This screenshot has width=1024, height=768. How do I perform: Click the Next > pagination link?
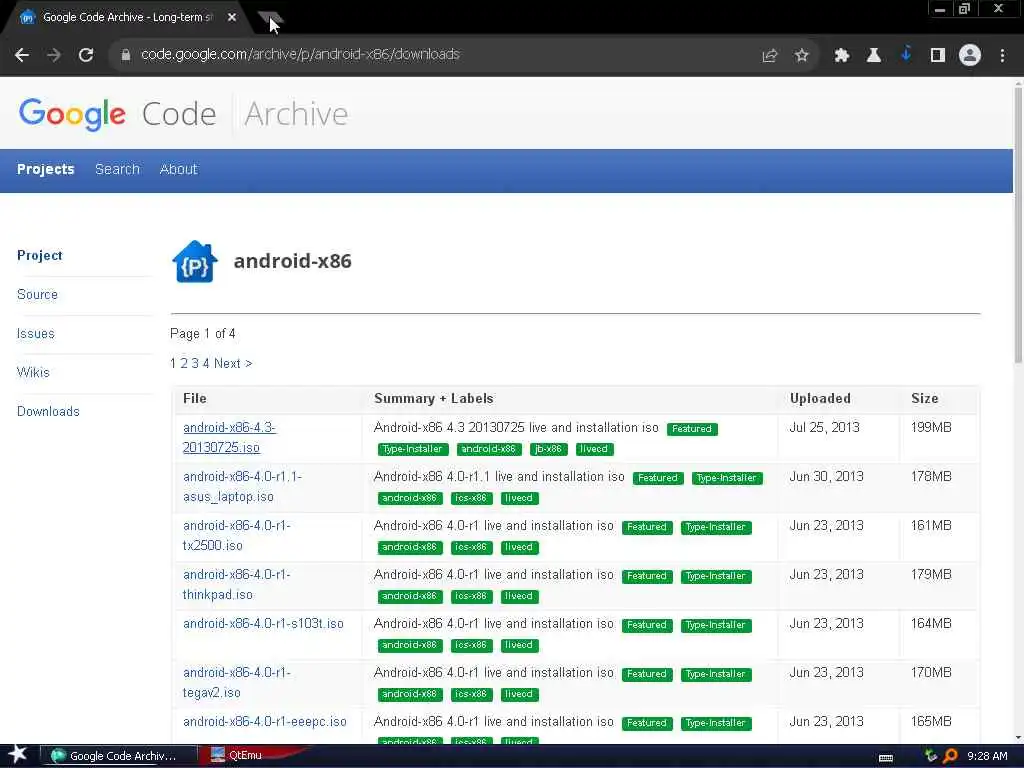click(x=233, y=364)
